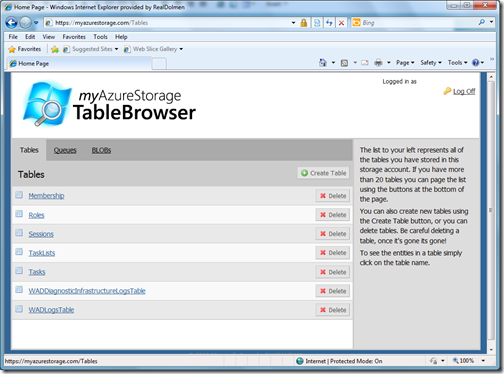The height and width of the screenshot is (374, 504).
Task: Open the Tools dropdown in command bar
Action: (457, 63)
